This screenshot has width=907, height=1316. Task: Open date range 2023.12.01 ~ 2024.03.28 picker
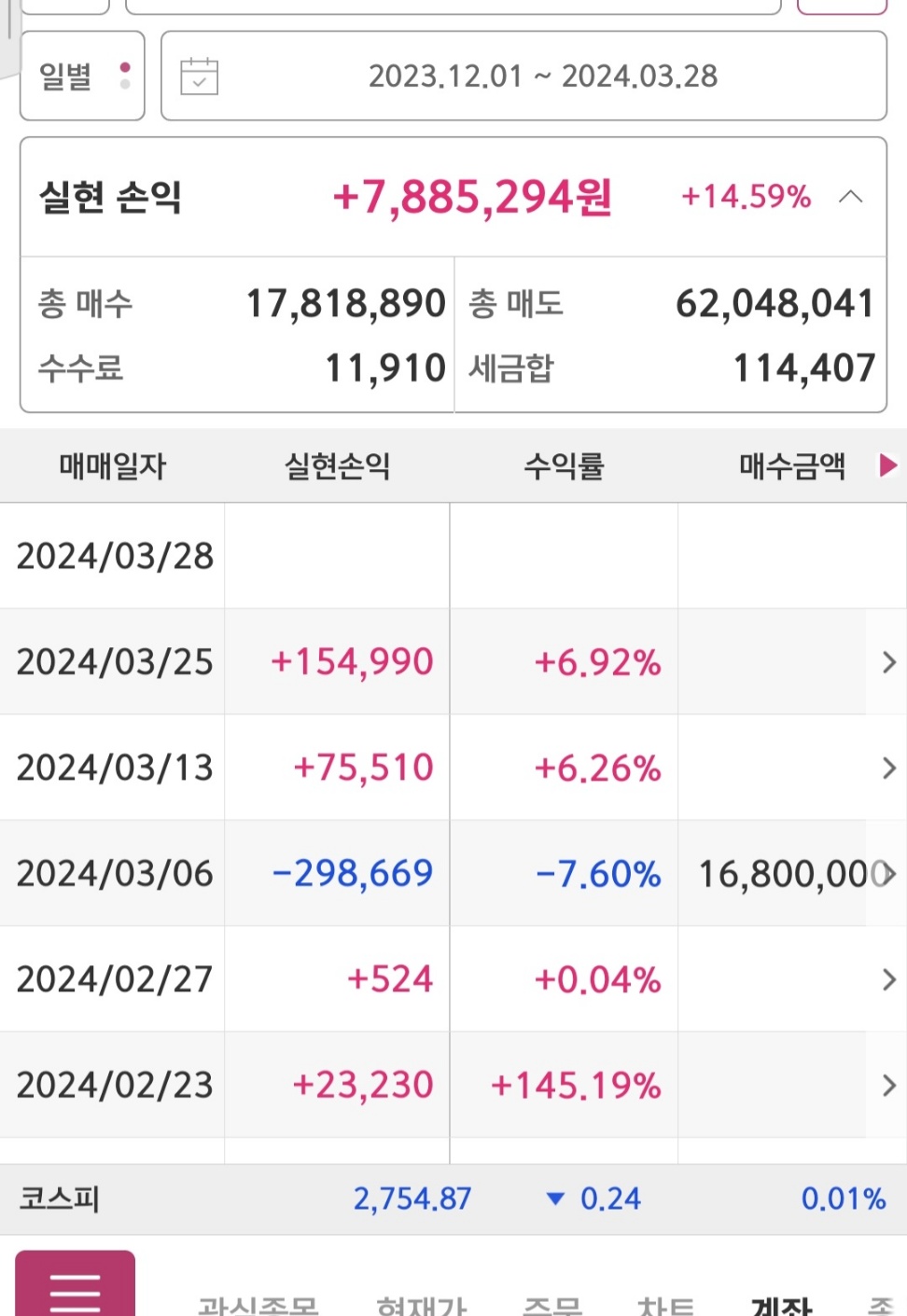coord(542,76)
